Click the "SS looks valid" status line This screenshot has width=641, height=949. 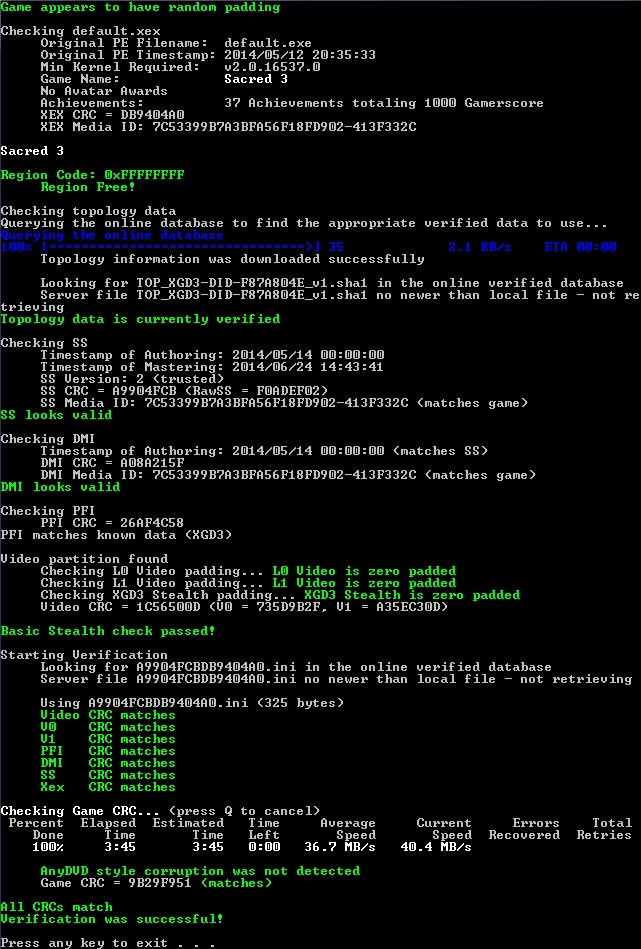point(56,415)
